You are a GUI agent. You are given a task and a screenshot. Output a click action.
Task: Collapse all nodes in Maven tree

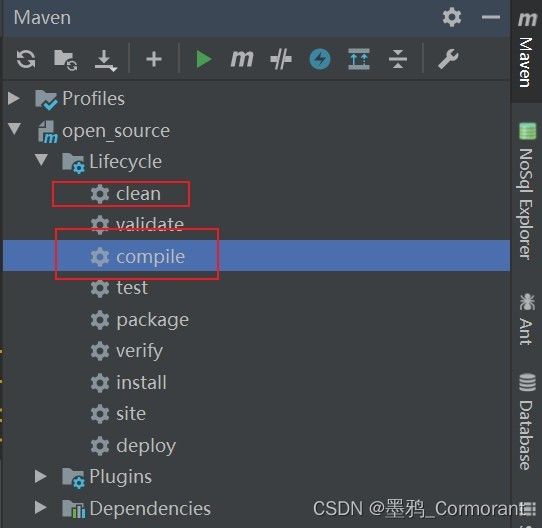click(398, 59)
